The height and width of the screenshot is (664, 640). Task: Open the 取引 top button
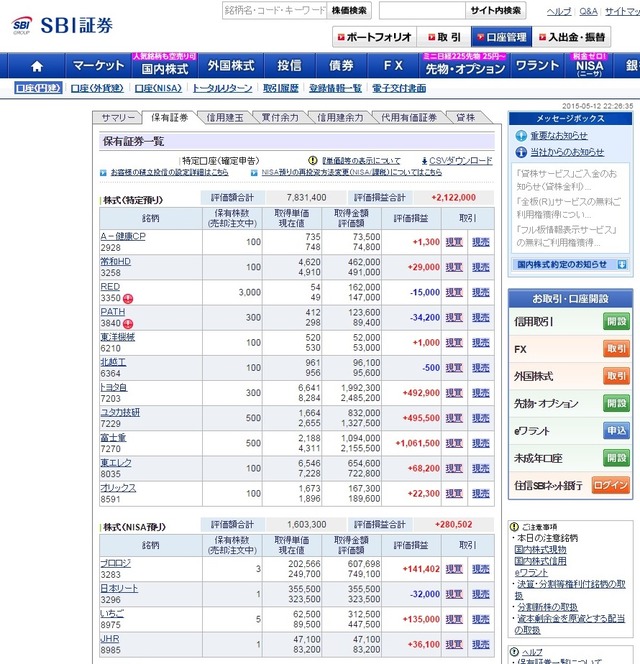tap(444, 37)
